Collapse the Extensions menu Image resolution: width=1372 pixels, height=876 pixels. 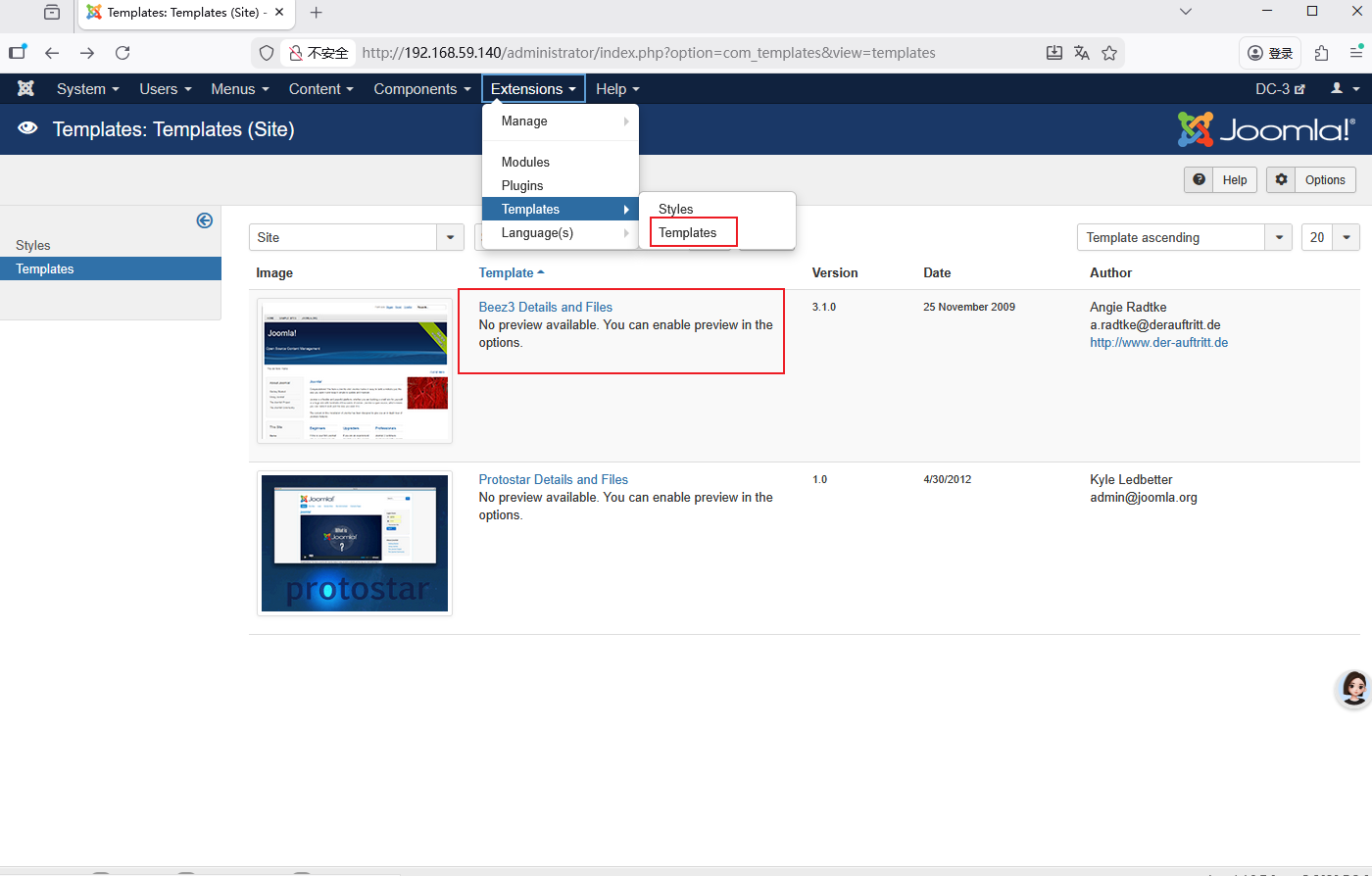(x=533, y=89)
